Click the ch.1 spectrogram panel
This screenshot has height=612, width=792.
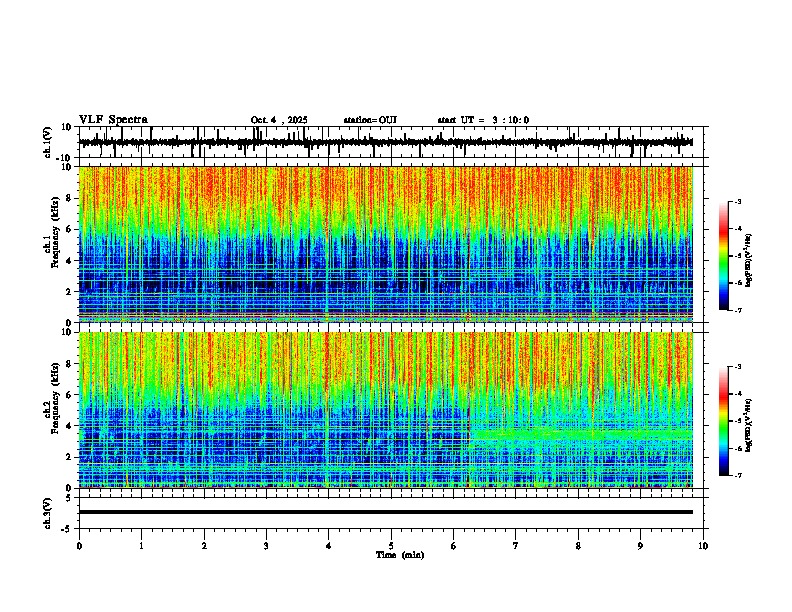pos(386,244)
